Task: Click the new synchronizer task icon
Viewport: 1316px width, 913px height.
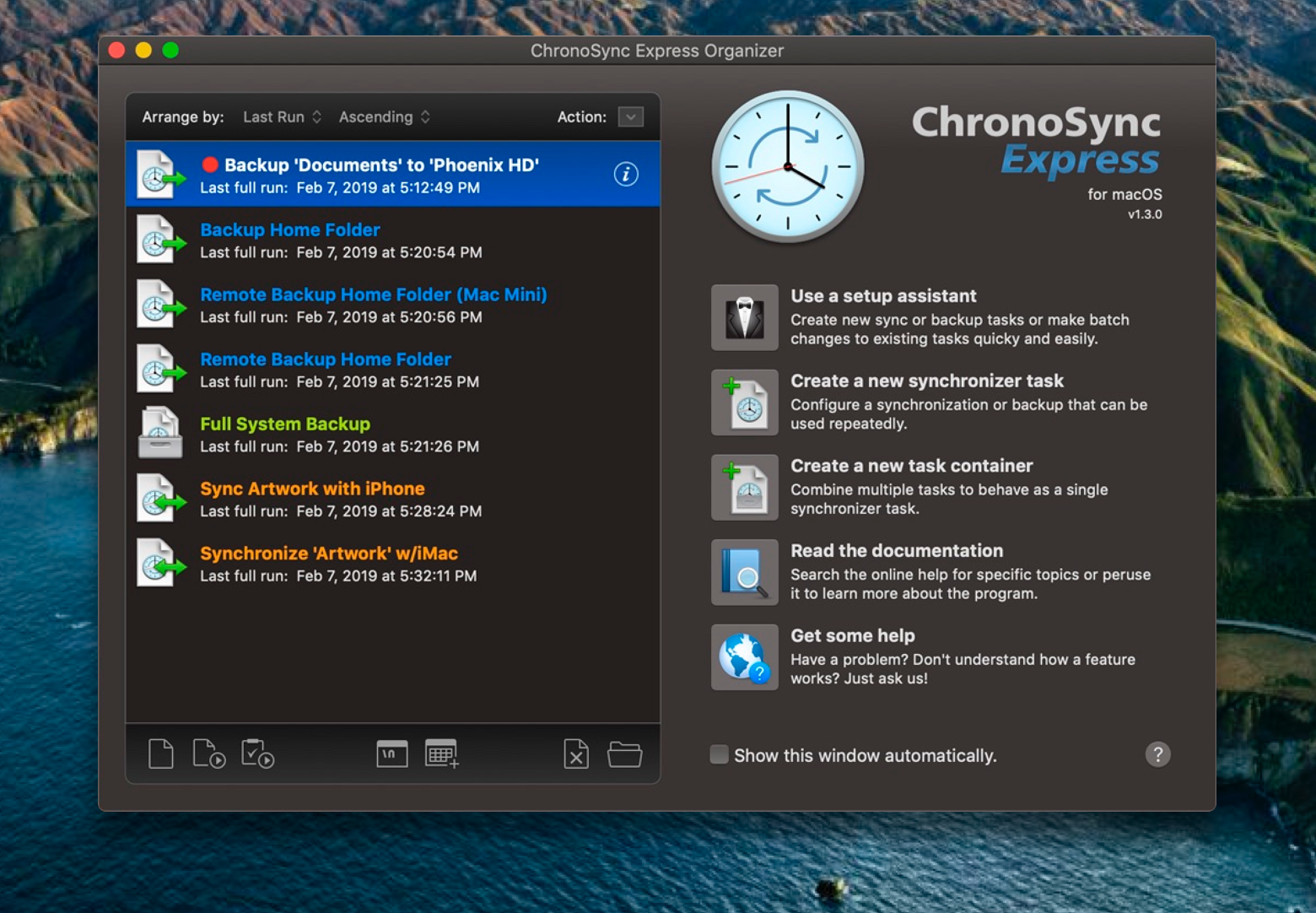Action: point(744,402)
